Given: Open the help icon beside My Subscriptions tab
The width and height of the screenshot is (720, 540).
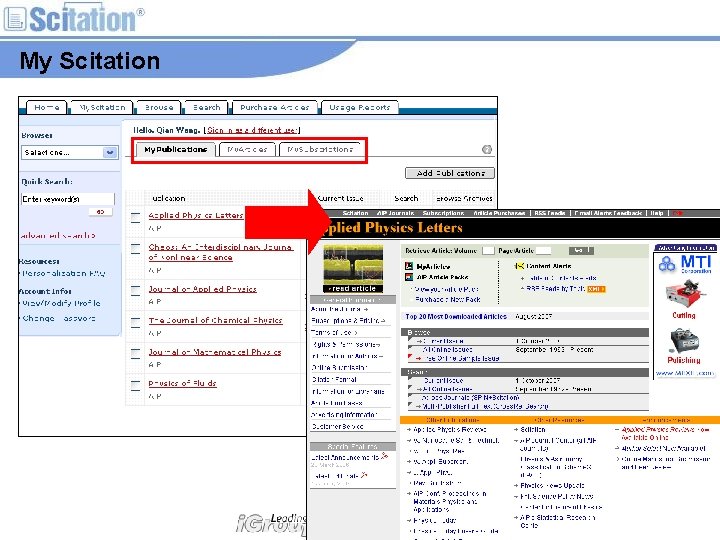Looking at the screenshot, I should pyautogui.click(x=487, y=149).
